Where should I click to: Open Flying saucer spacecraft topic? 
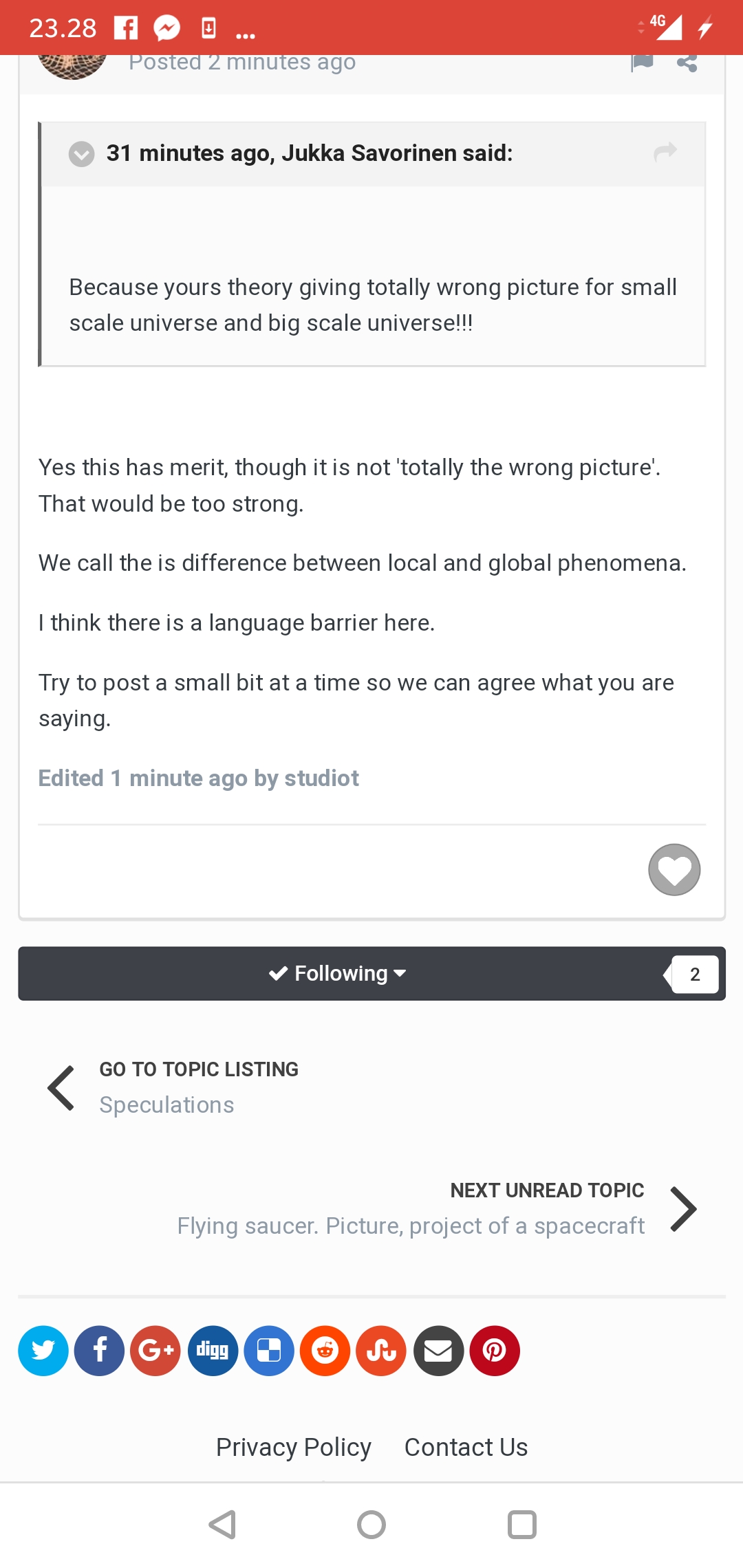411,1226
